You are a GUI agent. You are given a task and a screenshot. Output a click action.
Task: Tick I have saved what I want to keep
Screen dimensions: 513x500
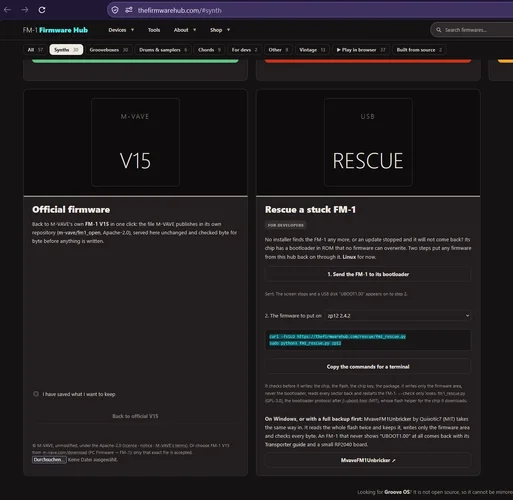tap(36, 394)
